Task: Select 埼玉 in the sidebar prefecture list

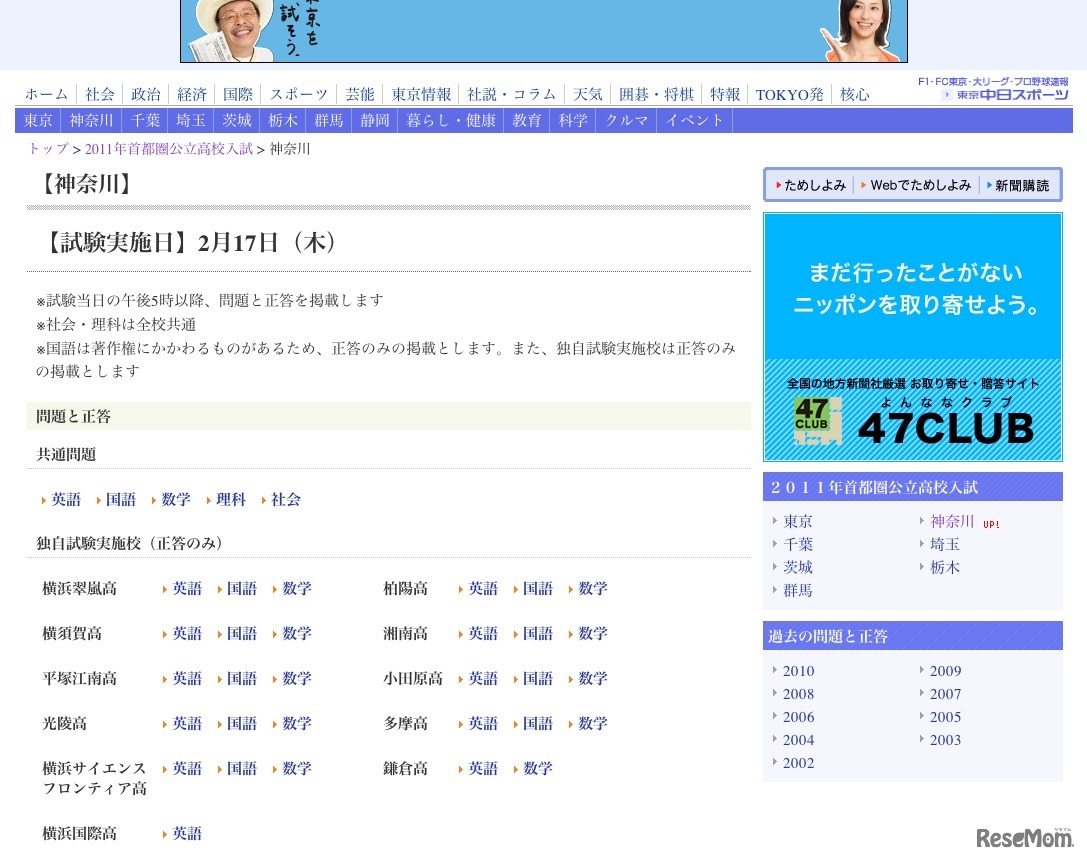Action: (x=945, y=544)
